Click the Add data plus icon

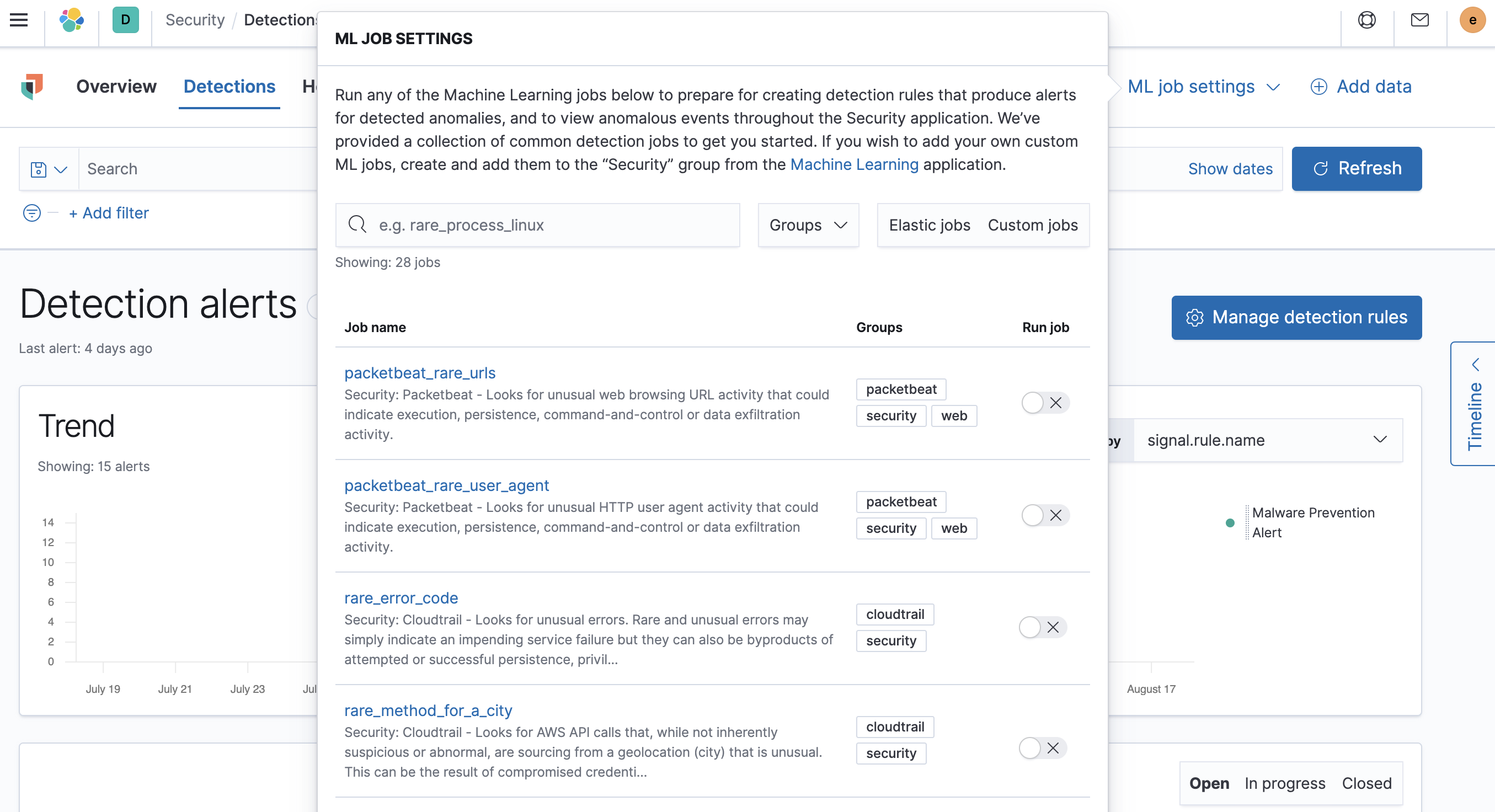tap(1318, 87)
